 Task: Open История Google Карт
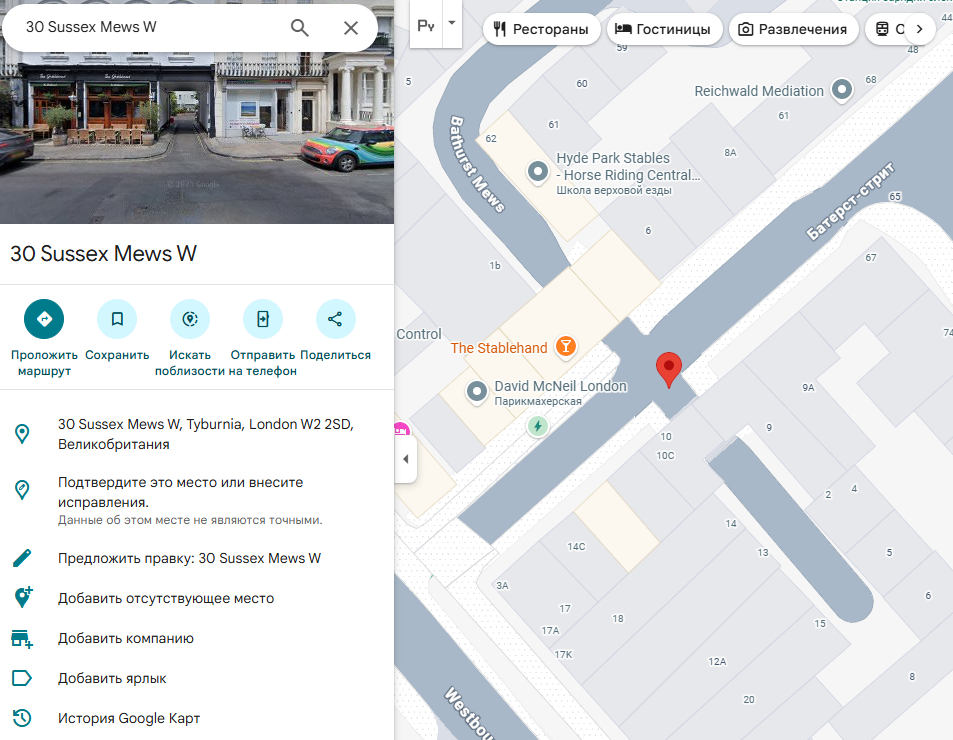[x=129, y=718]
